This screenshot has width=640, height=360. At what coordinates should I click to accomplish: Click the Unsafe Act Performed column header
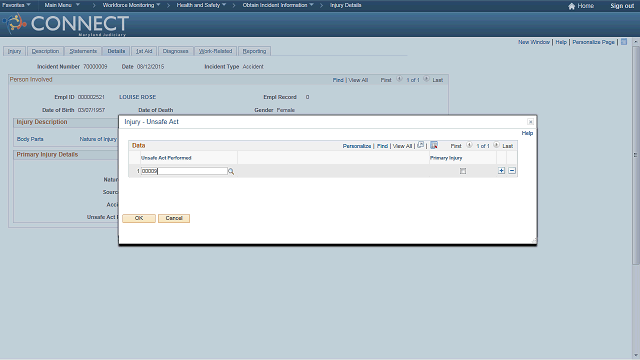166,158
